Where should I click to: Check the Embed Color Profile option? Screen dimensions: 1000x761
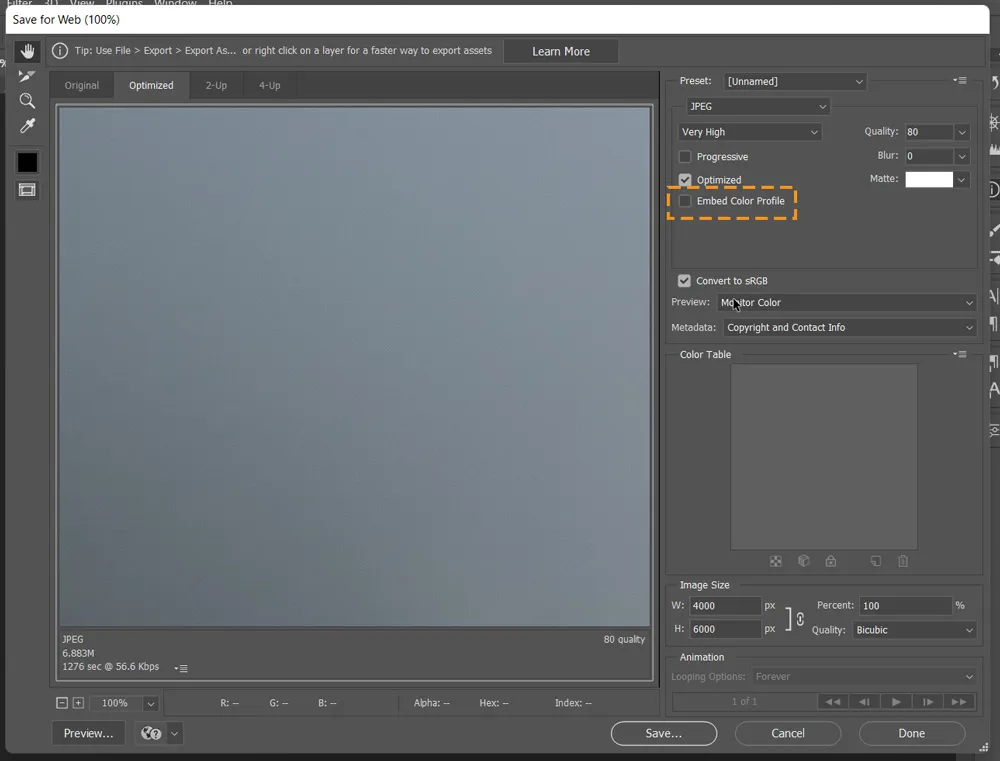point(685,200)
